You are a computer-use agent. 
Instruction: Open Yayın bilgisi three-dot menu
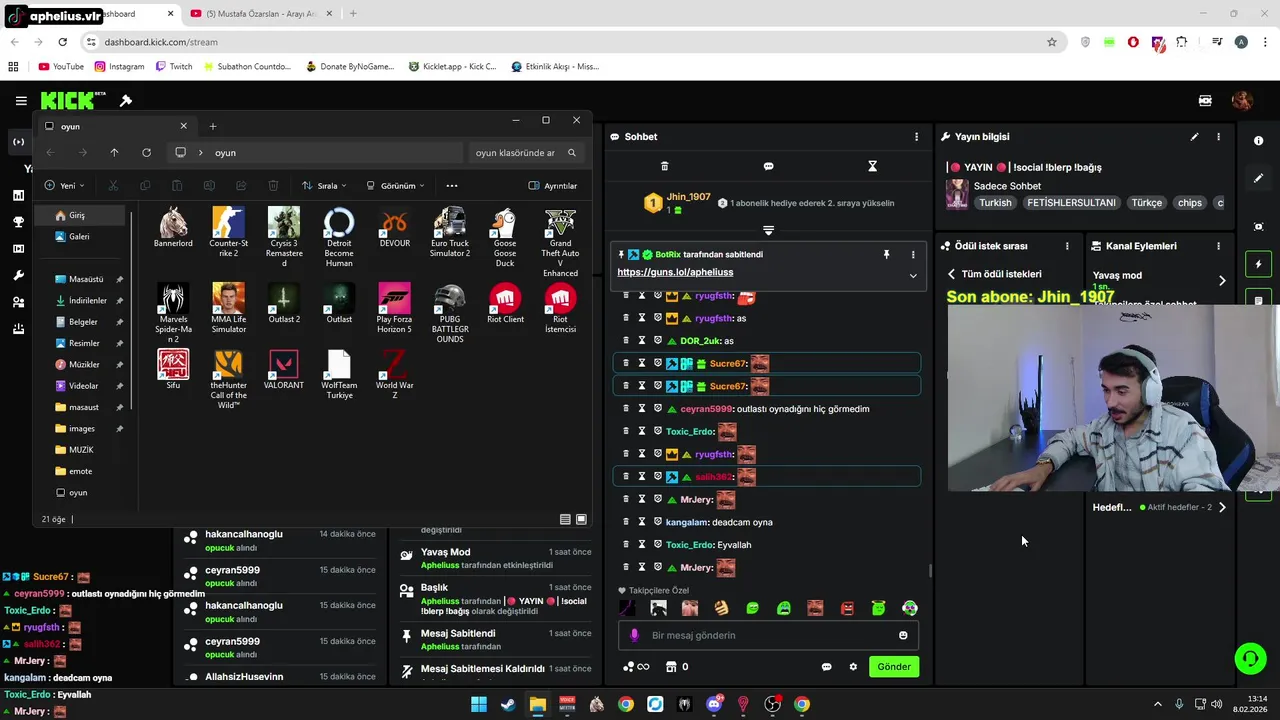pos(1218,137)
